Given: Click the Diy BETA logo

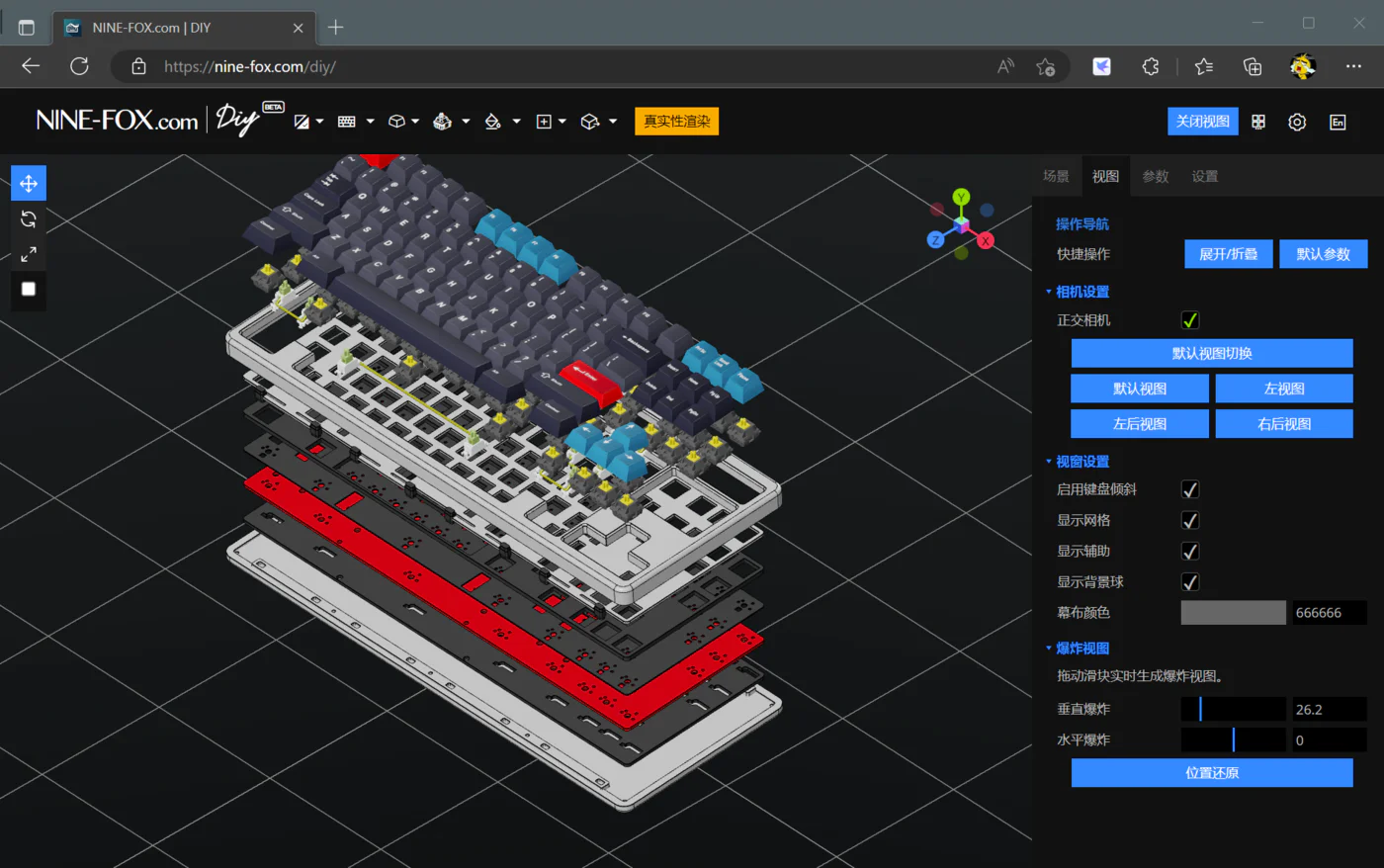Looking at the screenshot, I should [x=249, y=119].
